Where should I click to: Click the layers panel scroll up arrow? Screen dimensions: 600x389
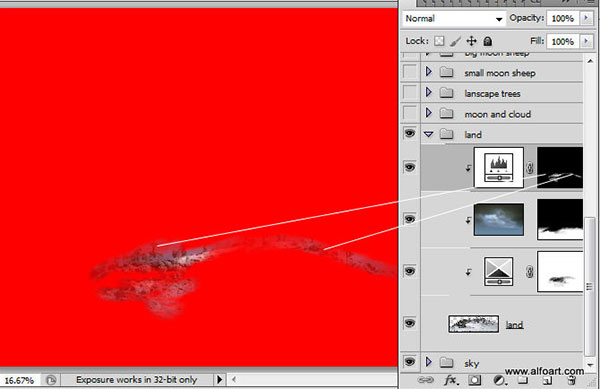click(x=590, y=61)
